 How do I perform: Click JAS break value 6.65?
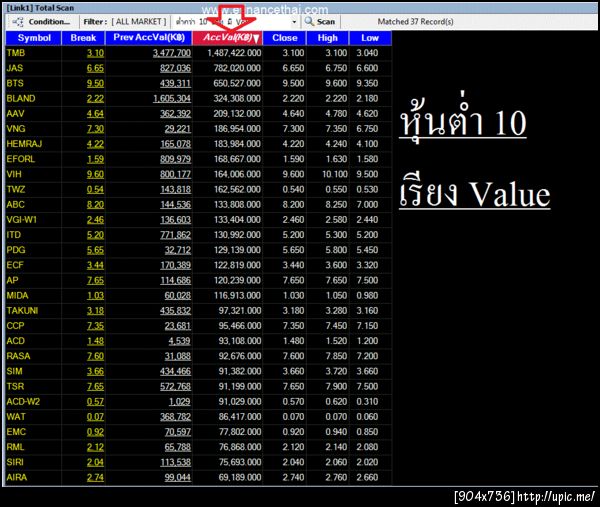[95, 68]
